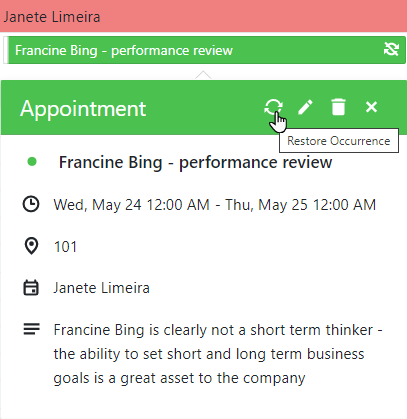Edit the appointment with the pencil icon

(x=305, y=107)
